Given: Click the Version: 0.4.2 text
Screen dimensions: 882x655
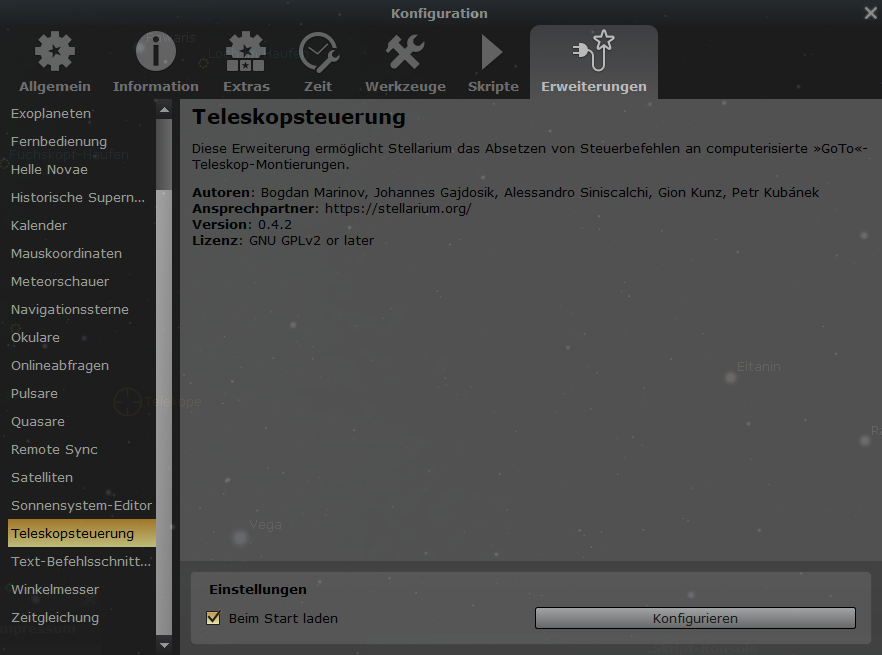Looking at the screenshot, I should (242, 225).
